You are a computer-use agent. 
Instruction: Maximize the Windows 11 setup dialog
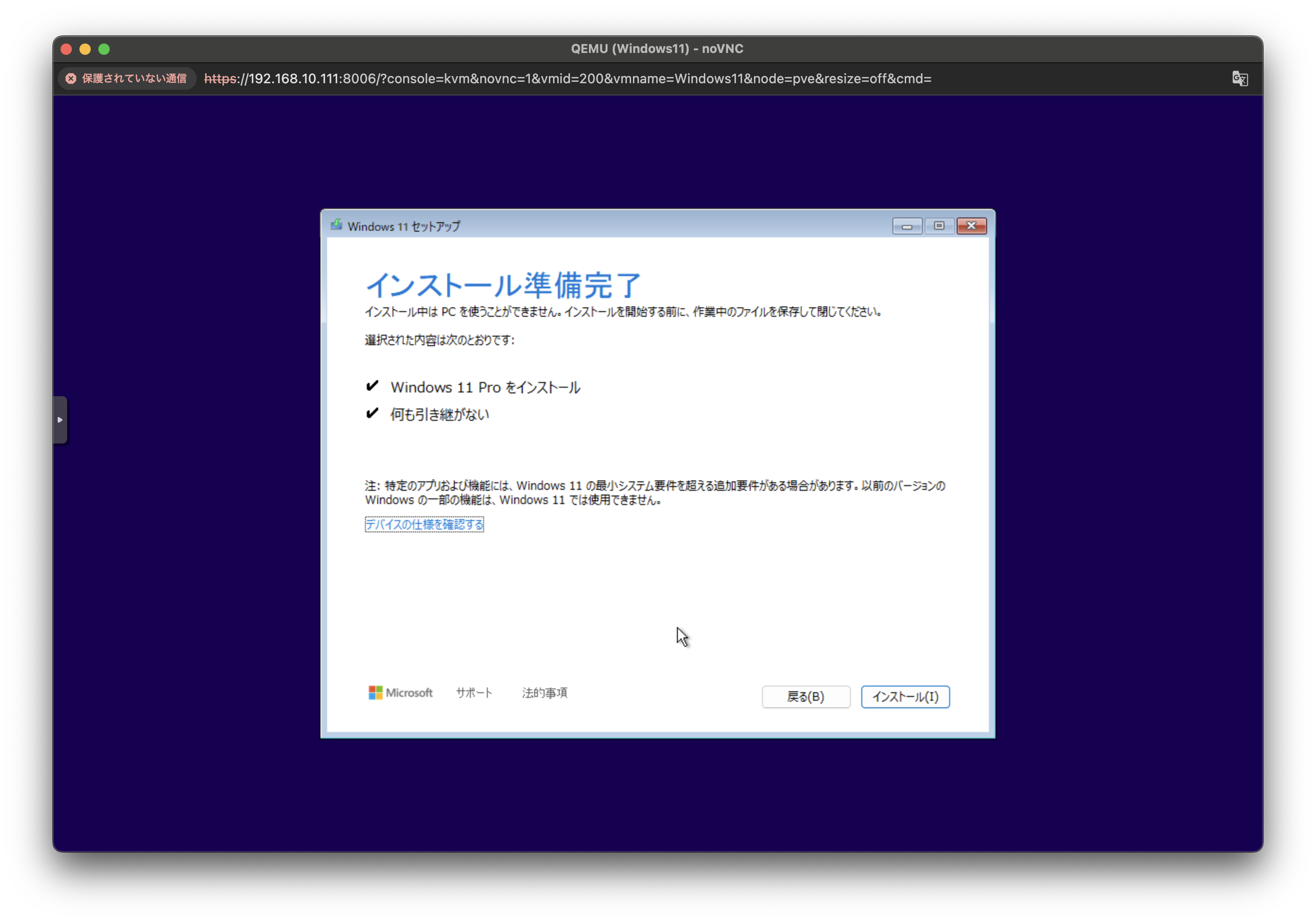click(x=939, y=226)
